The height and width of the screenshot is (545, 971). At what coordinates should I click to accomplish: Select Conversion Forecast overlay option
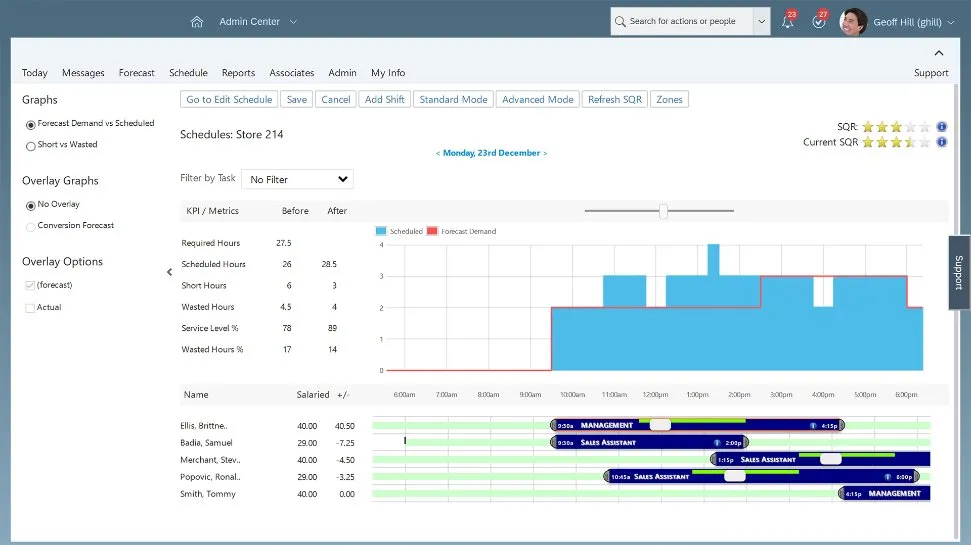click(x=30, y=226)
